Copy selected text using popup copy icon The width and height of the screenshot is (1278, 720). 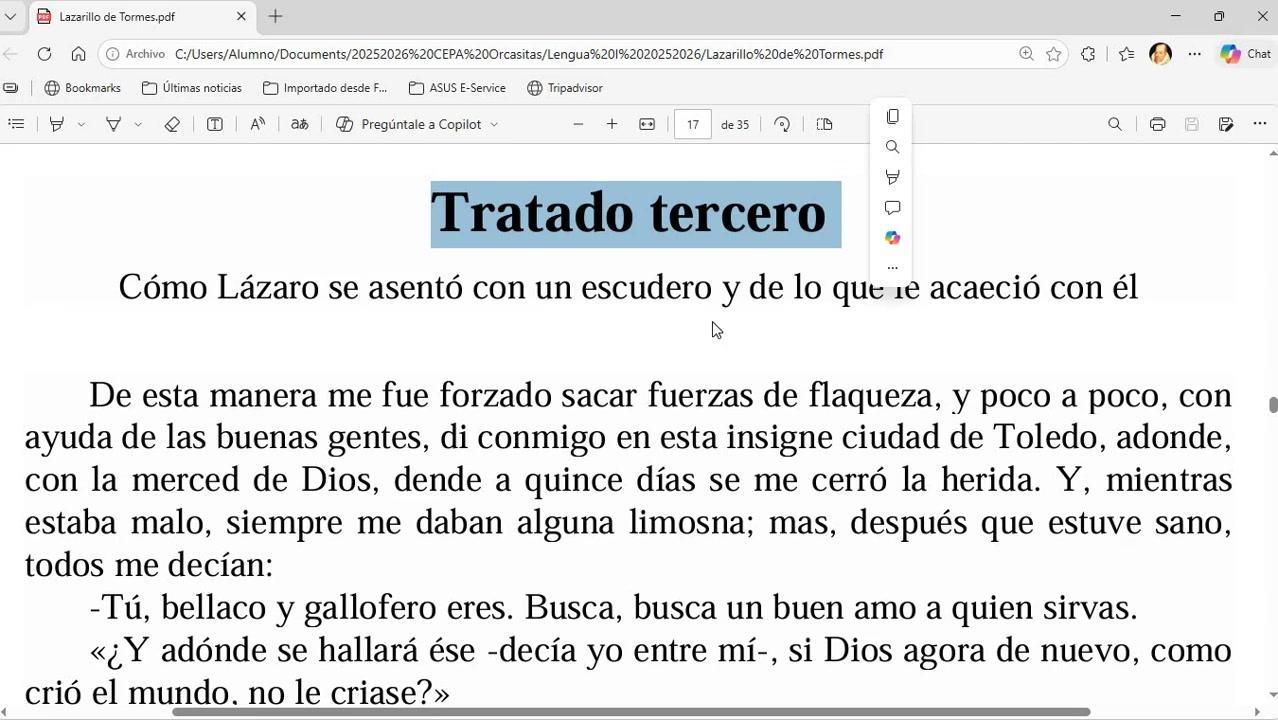[x=893, y=117]
